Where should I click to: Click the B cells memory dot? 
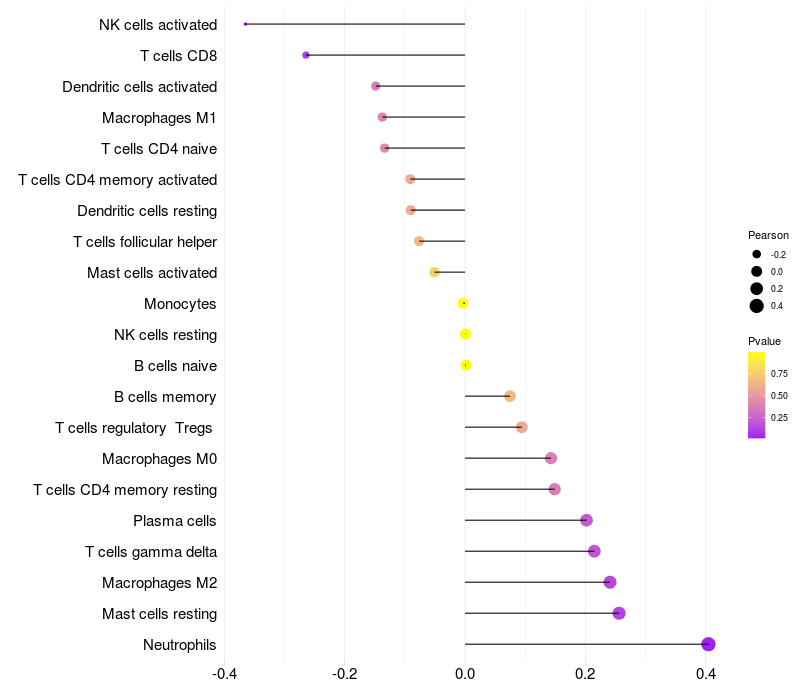click(510, 396)
